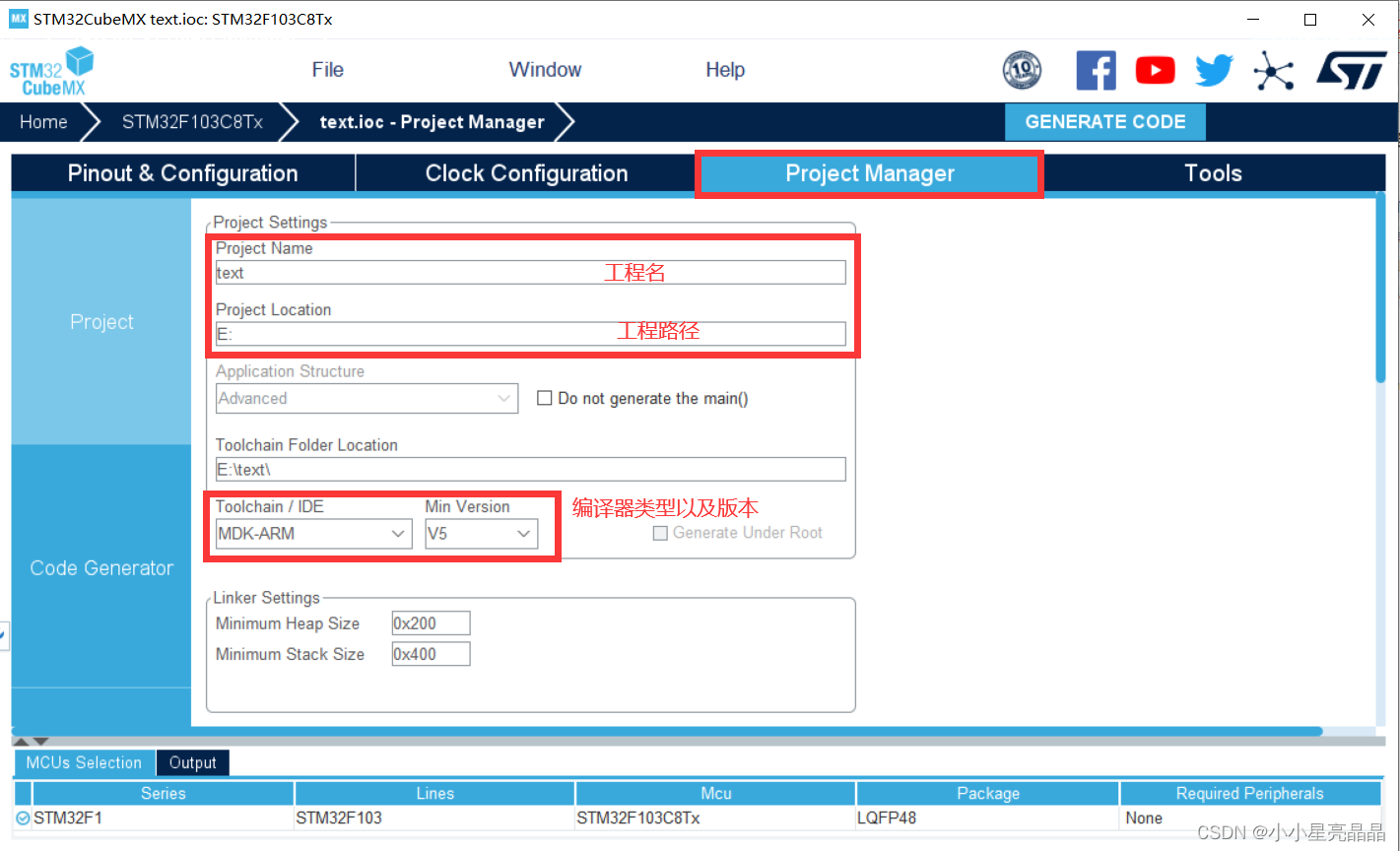
Task: Open the Help menu
Action: coord(725,70)
